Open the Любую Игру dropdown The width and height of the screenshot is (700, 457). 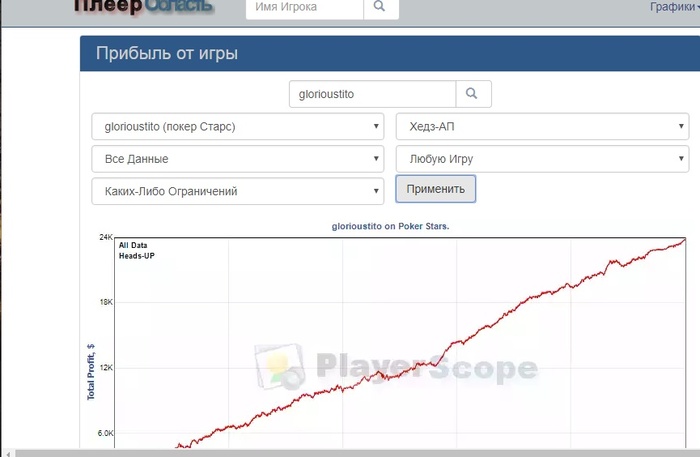click(542, 159)
